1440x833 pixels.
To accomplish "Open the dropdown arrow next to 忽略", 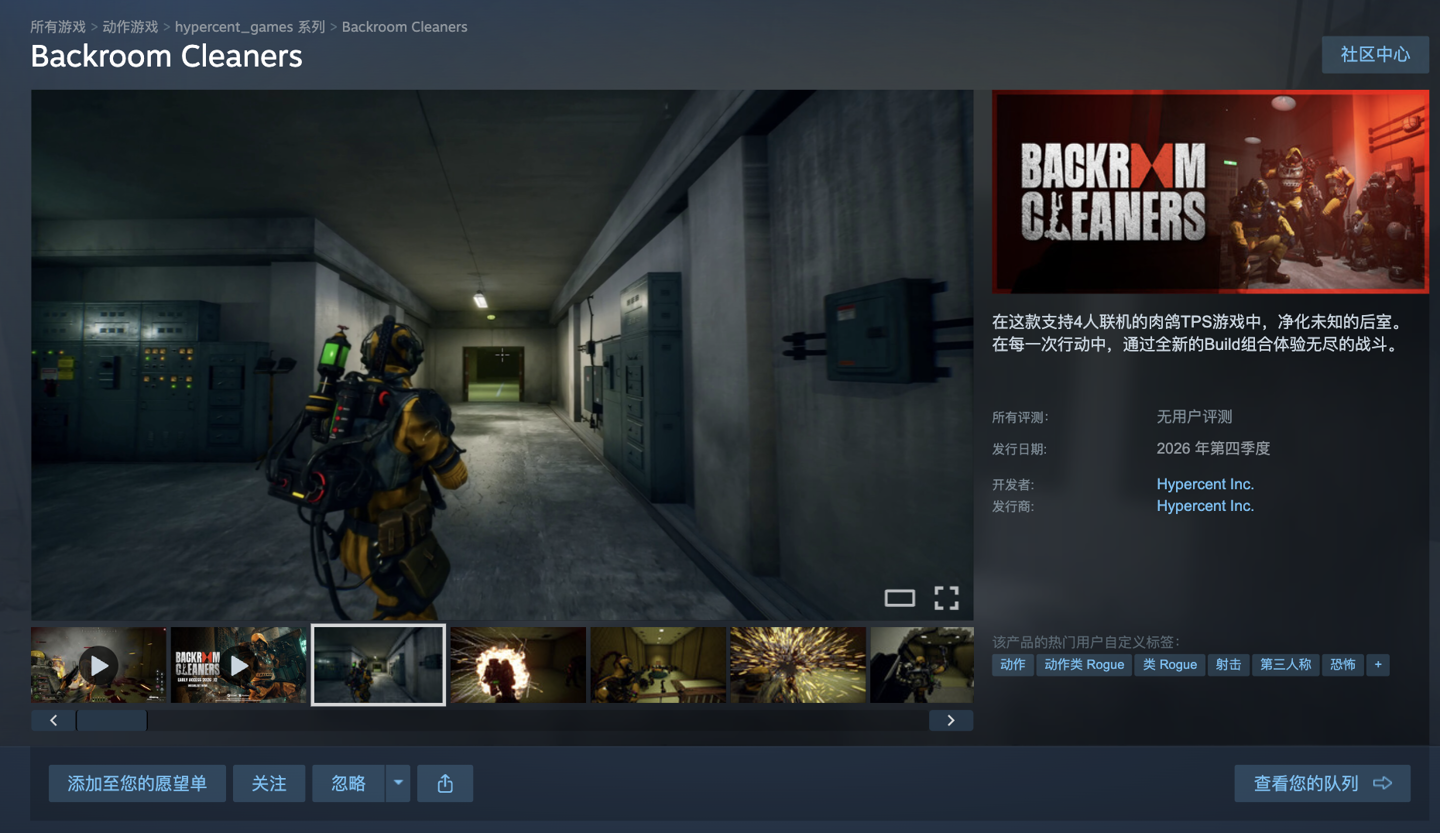I will [398, 783].
